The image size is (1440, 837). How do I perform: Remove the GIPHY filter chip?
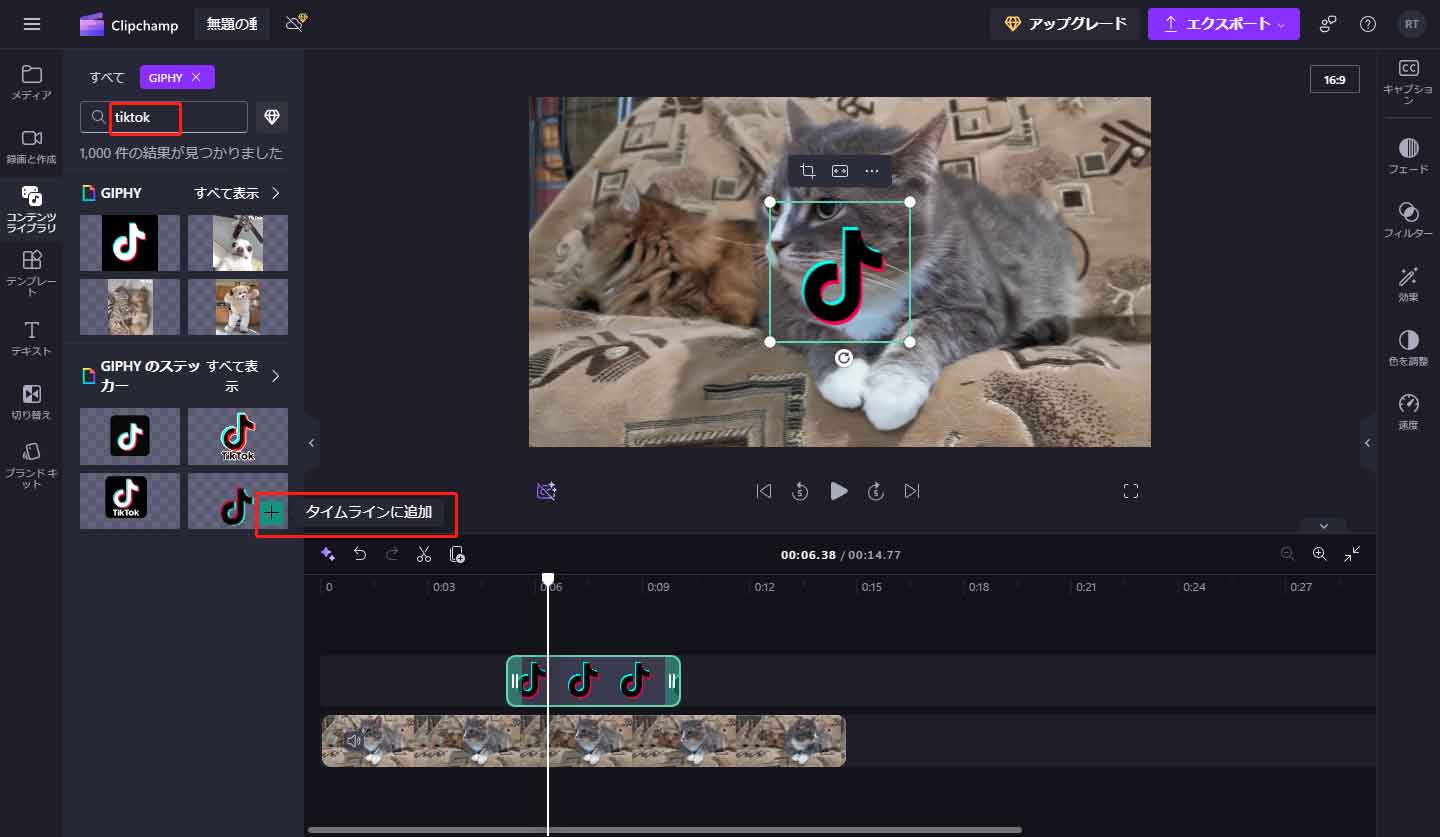coord(196,77)
